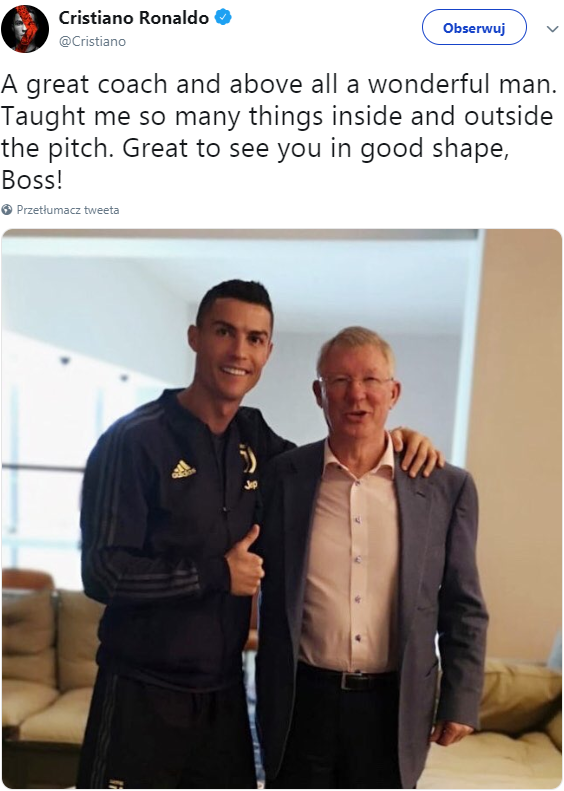Click the blue verified badge icon
Viewport: 564px width, 791px height.
pyautogui.click(x=223, y=18)
